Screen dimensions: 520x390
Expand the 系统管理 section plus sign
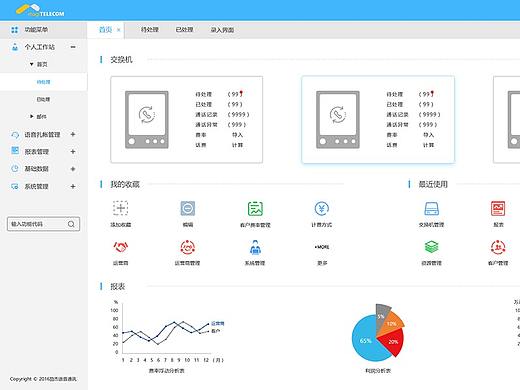tap(73, 186)
